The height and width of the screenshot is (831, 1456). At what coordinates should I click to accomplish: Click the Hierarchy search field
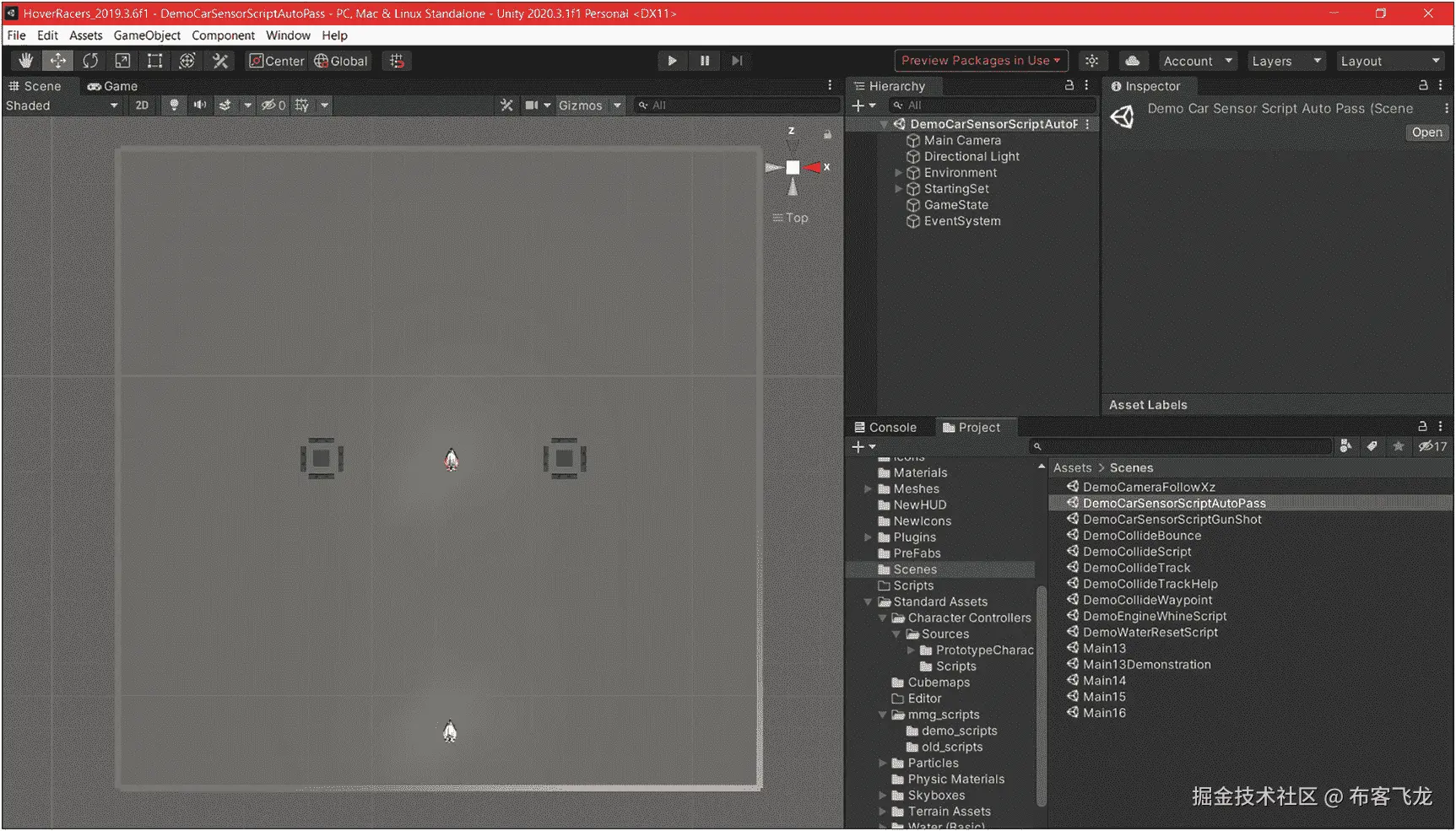pyautogui.click(x=993, y=105)
